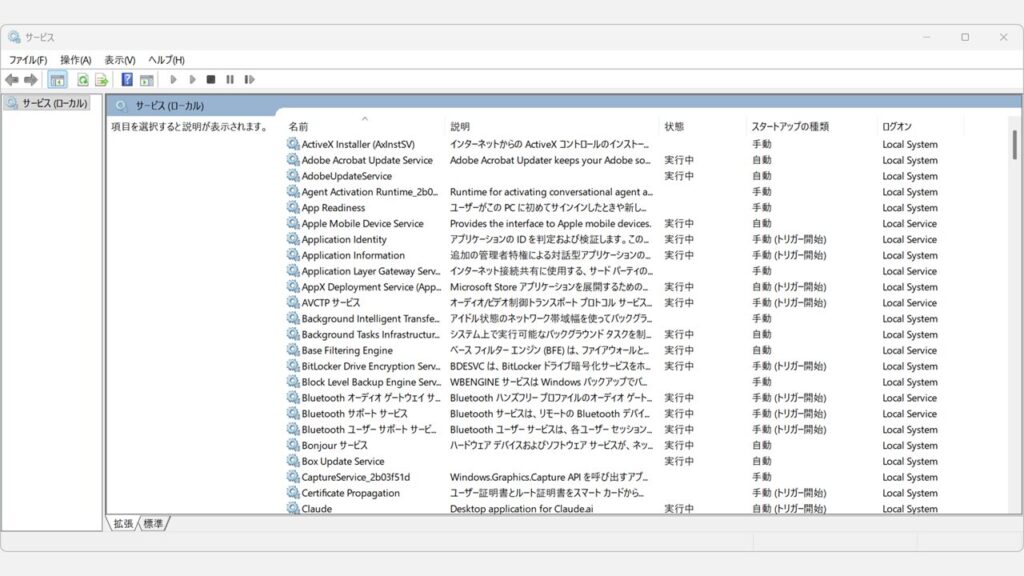Select the Start Service playback icon
Viewport: 1024px width, 576px height.
(174, 79)
